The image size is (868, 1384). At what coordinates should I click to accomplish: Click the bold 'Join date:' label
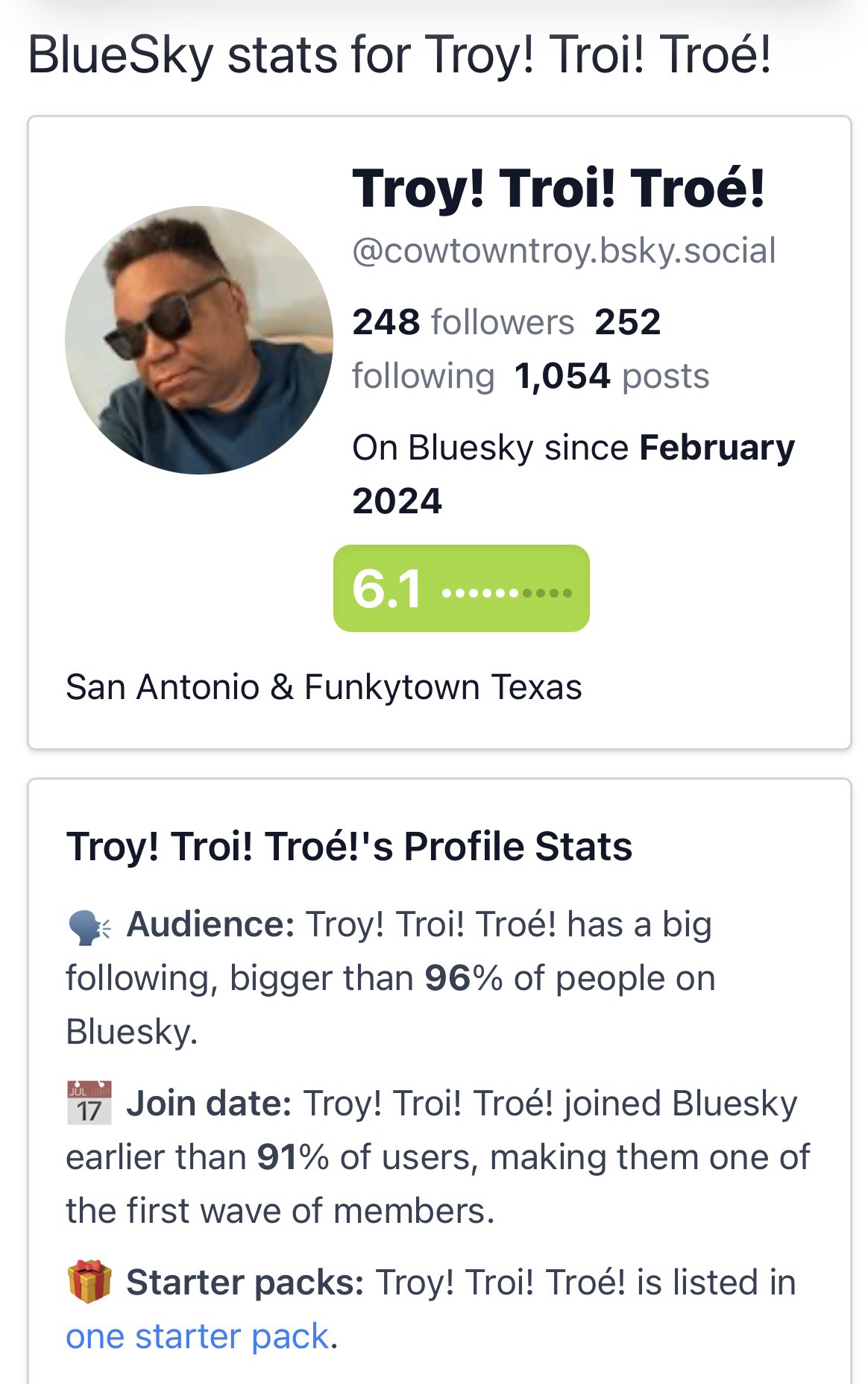click(x=209, y=1103)
